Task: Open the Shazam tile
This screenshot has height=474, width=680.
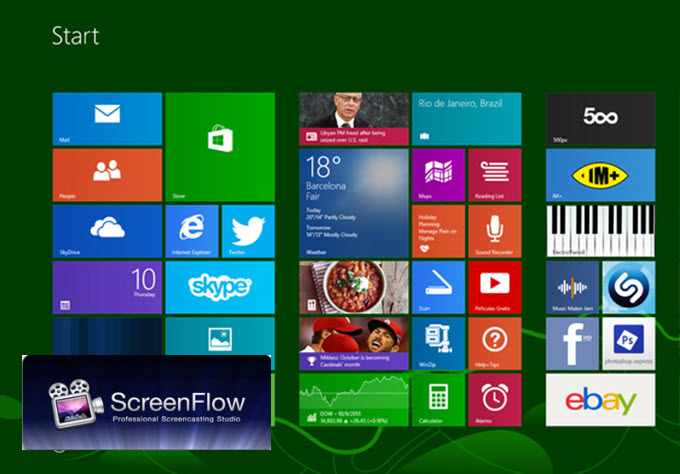Action: coord(629,288)
